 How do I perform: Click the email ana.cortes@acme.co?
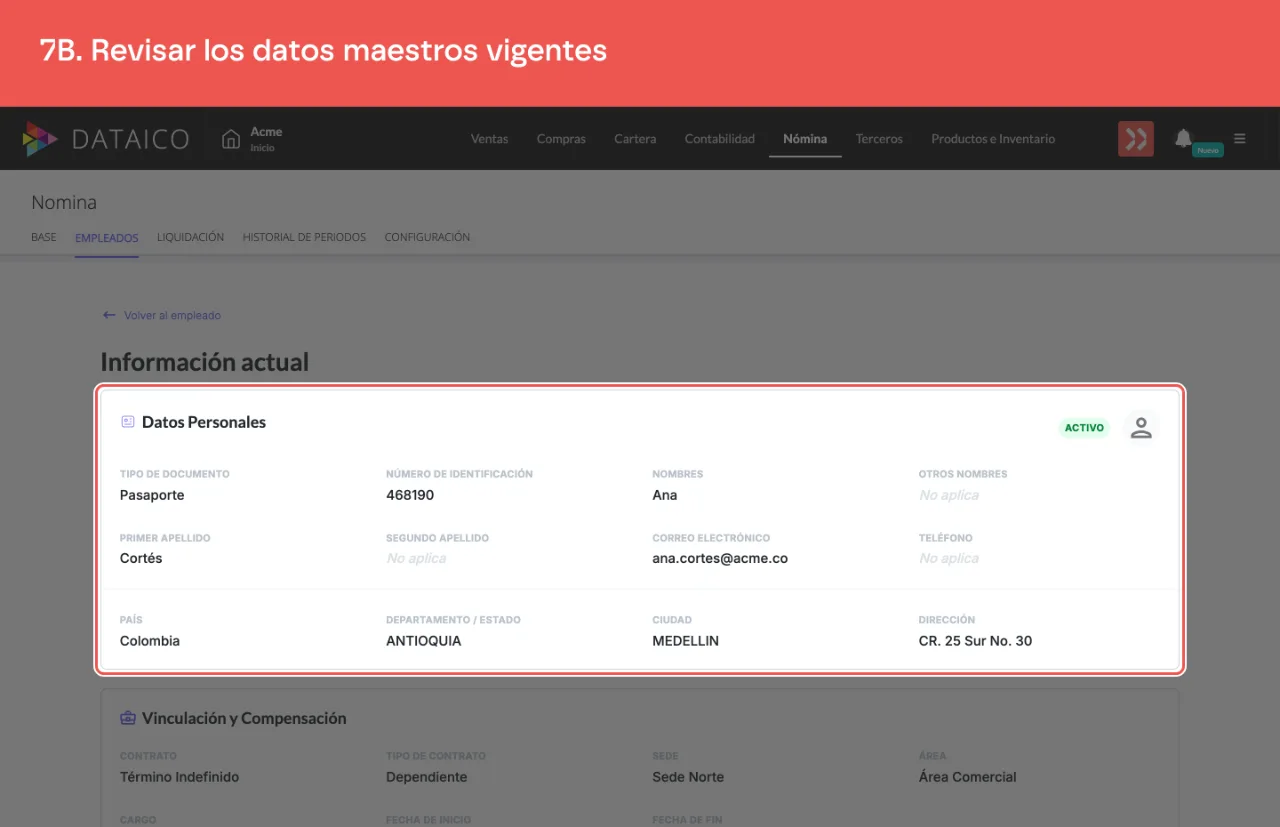pos(720,559)
